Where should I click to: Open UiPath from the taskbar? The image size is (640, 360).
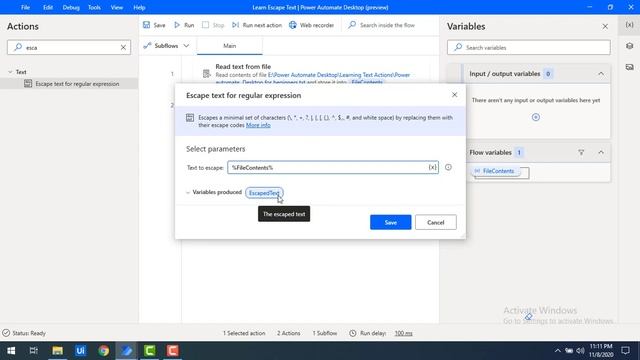[80, 351]
